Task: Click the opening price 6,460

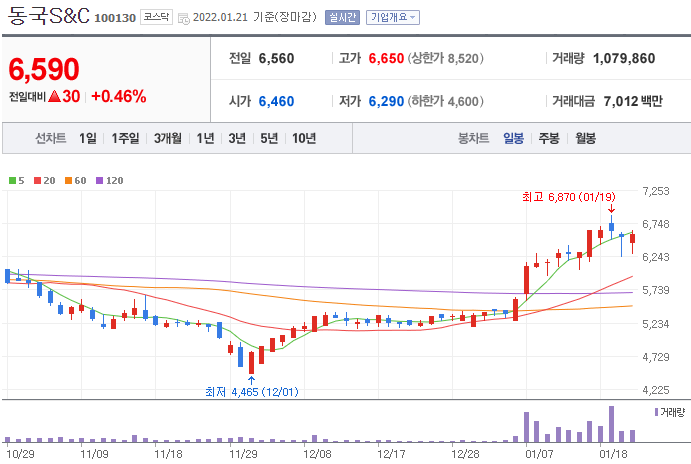Action: [276, 101]
